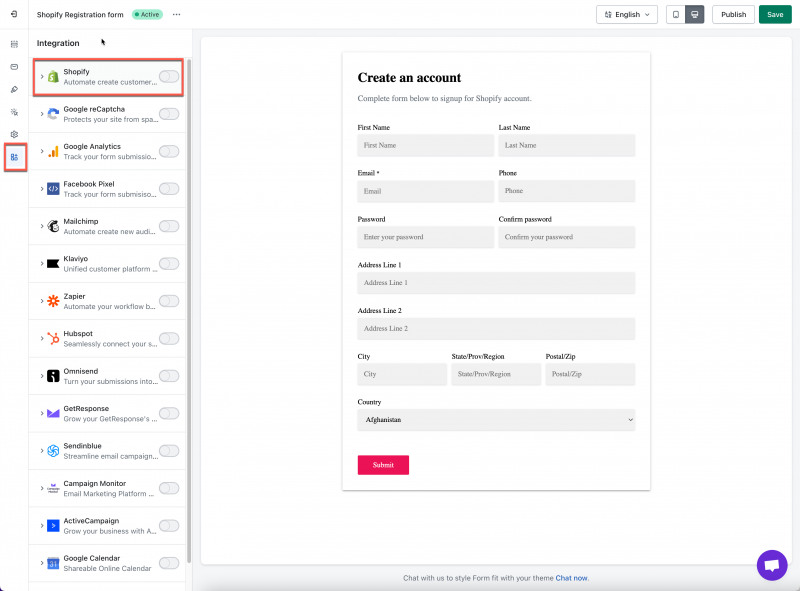800x591 pixels.
Task: Open the form fields panel icon
Action: pos(14,43)
